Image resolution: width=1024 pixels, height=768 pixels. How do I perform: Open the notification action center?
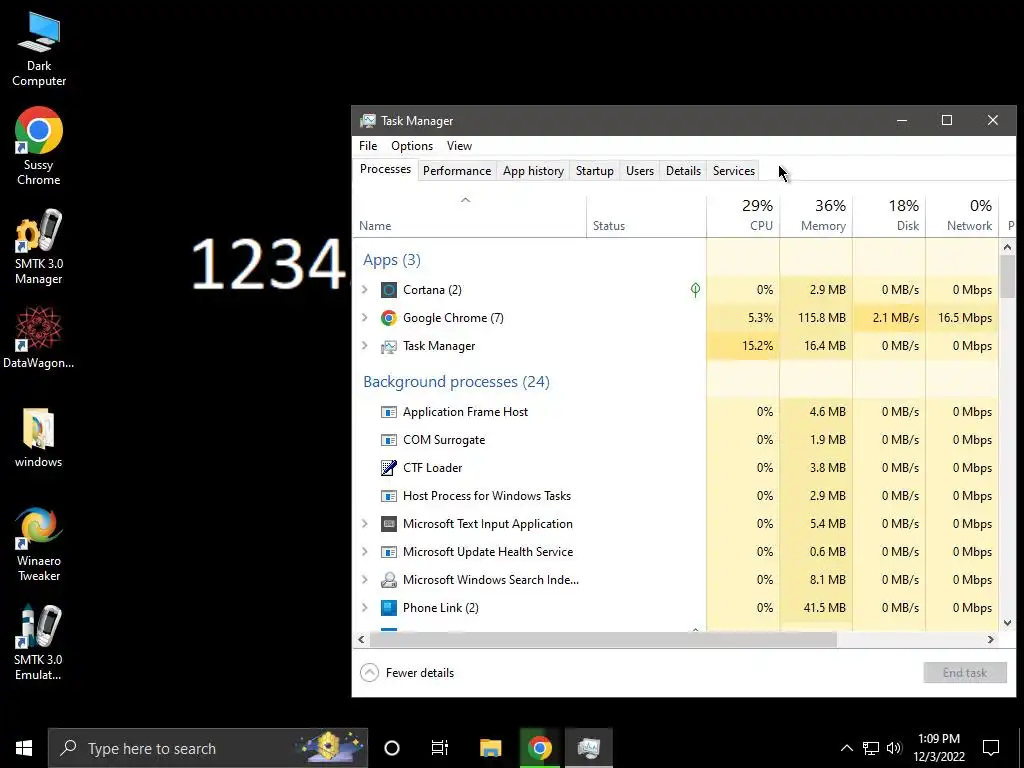[x=991, y=748]
